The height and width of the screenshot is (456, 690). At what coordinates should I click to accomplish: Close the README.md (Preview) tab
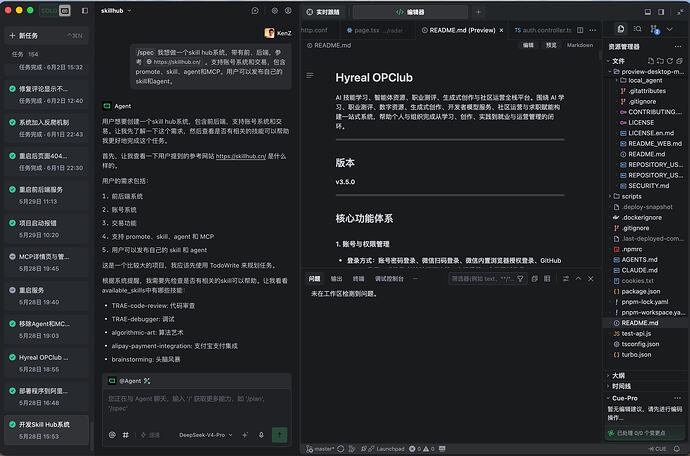(x=501, y=30)
